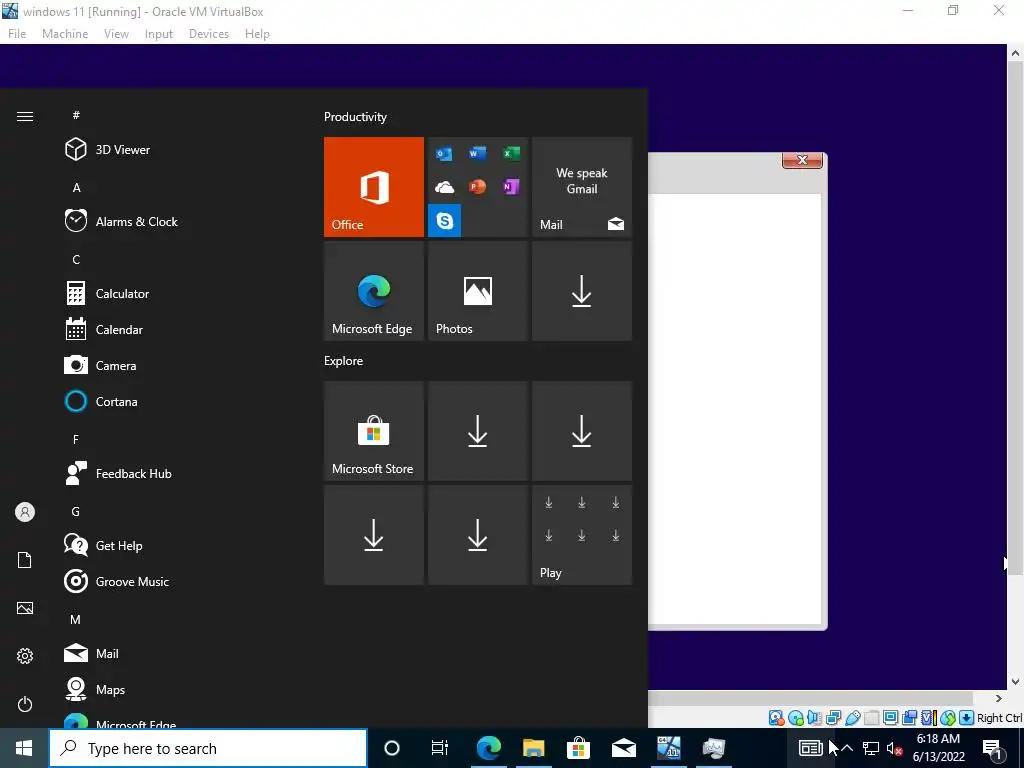Open the Devices menu in VirtualBox
The height and width of the screenshot is (768, 1024).
coord(209,34)
